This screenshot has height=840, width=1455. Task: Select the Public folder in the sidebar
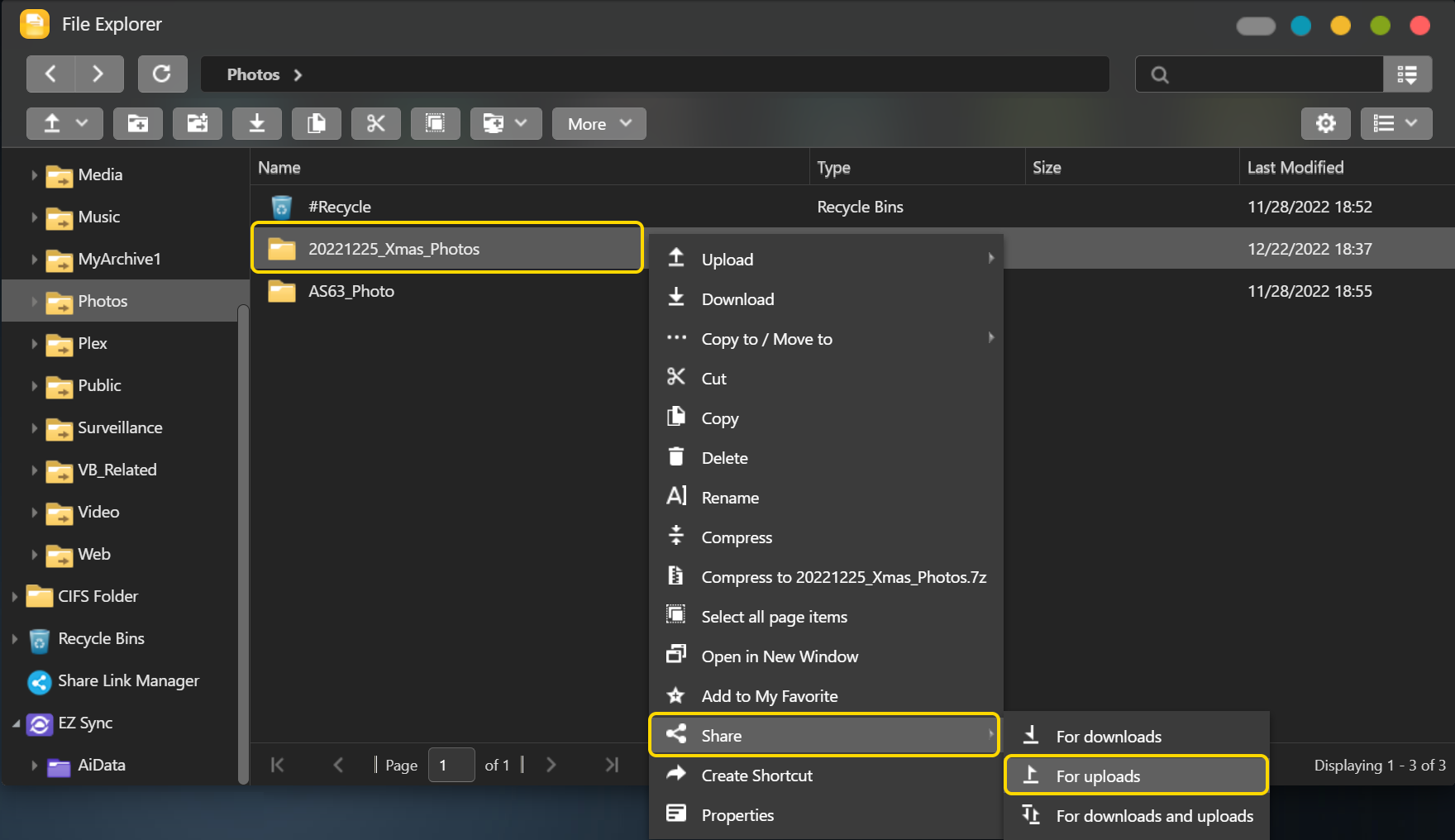coord(99,385)
